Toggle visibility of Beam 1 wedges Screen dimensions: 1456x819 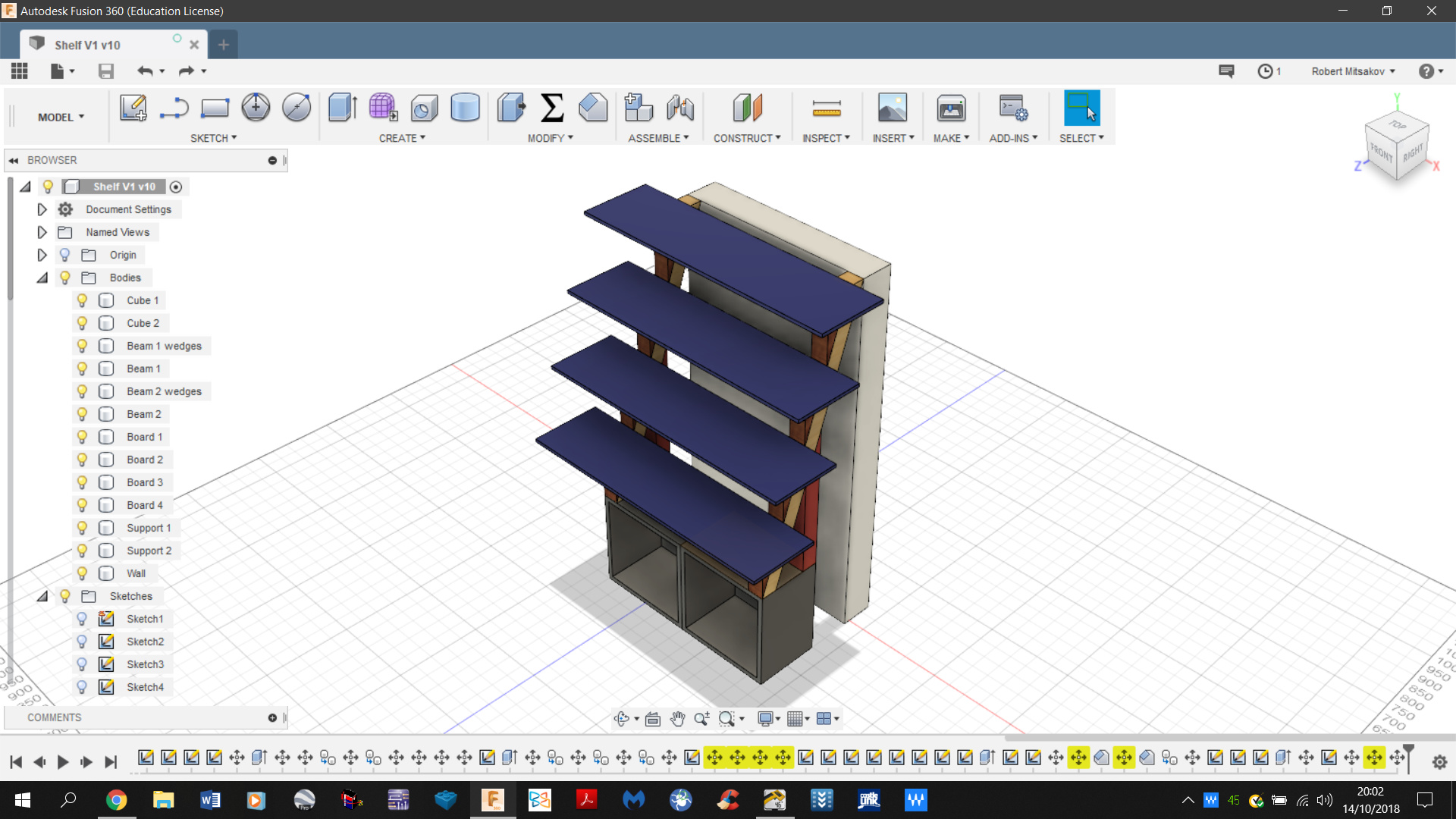tap(82, 346)
